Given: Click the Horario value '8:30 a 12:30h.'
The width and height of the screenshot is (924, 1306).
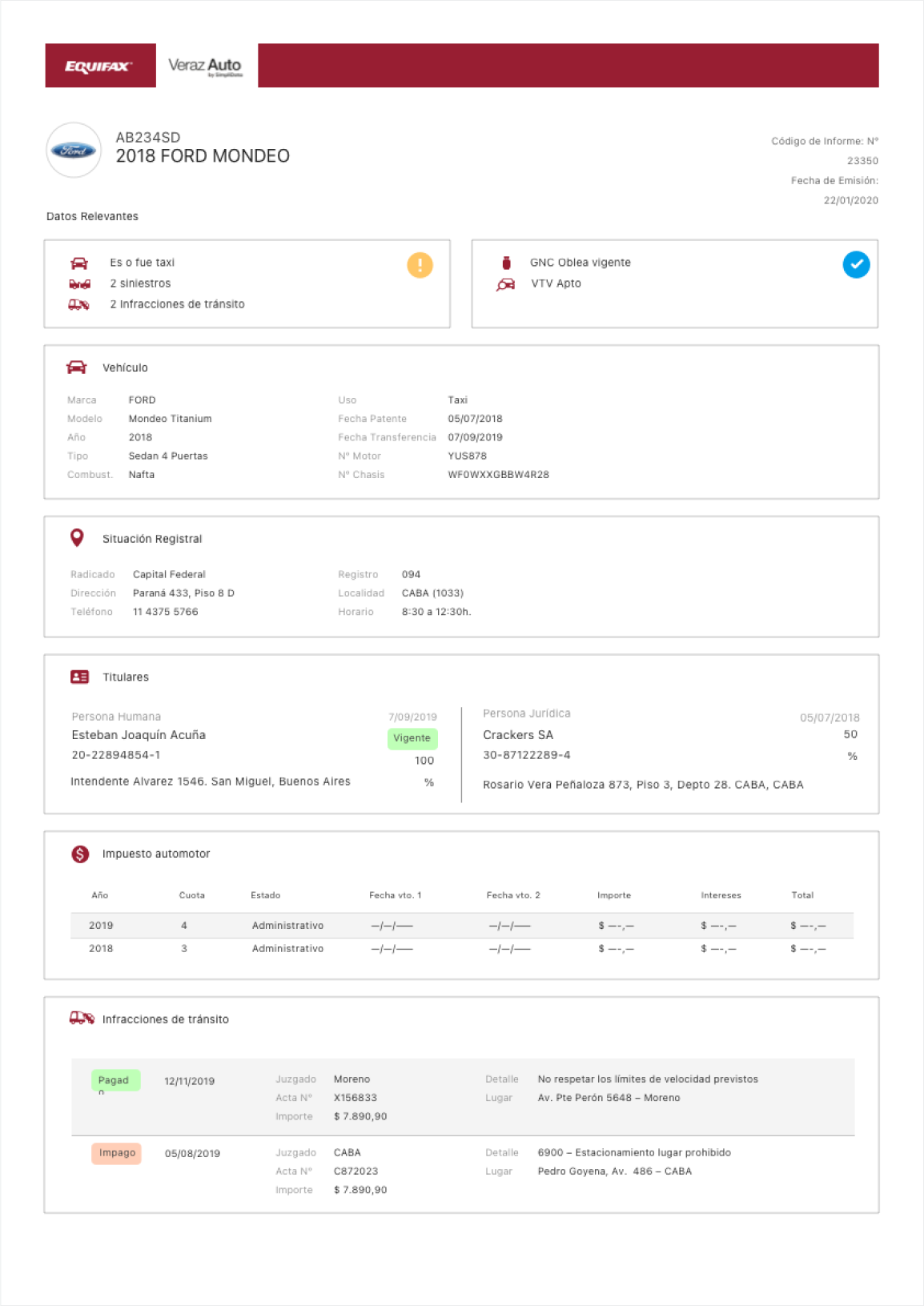Looking at the screenshot, I should pyautogui.click(x=436, y=612).
